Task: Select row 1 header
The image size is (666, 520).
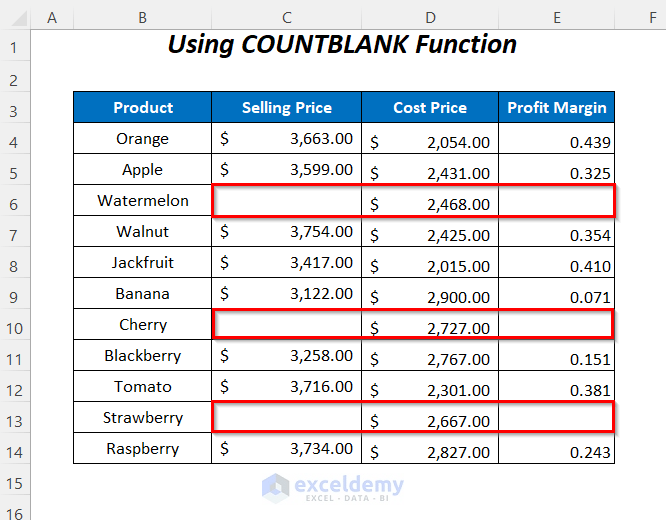Action: pyautogui.click(x=14, y=45)
